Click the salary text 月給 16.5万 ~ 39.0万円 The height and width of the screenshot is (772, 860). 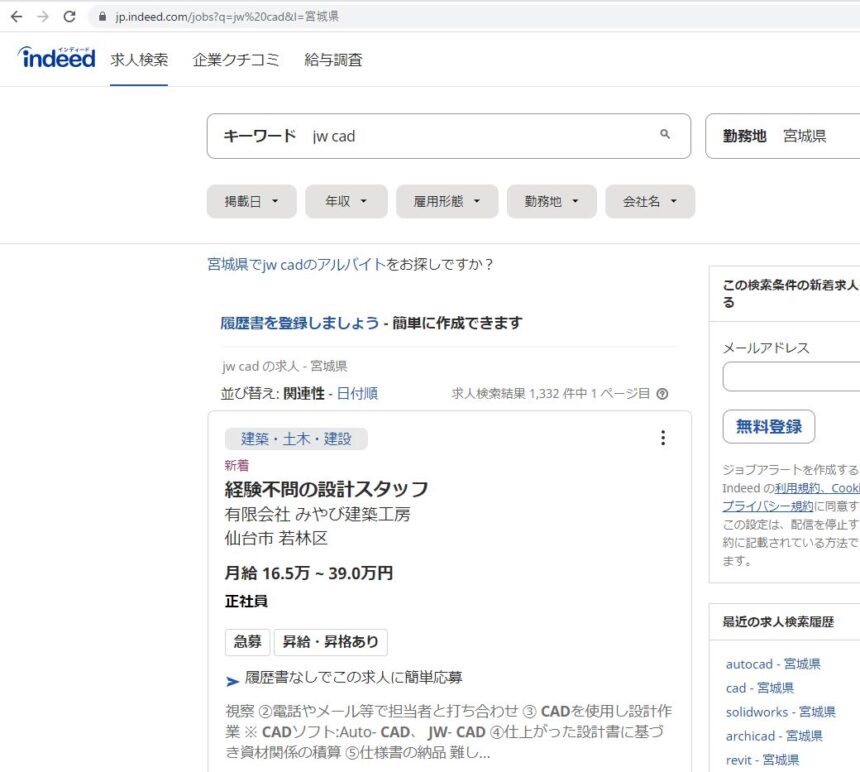pos(309,574)
